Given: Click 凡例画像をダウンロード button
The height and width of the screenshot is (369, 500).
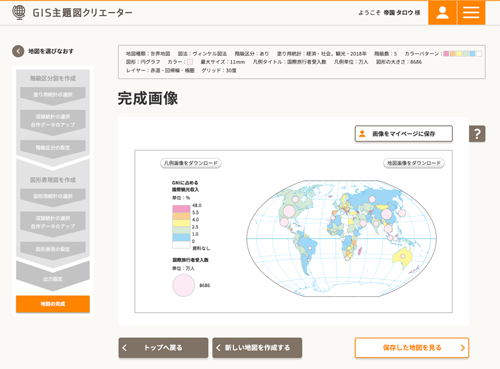Looking at the screenshot, I should click(x=191, y=163).
